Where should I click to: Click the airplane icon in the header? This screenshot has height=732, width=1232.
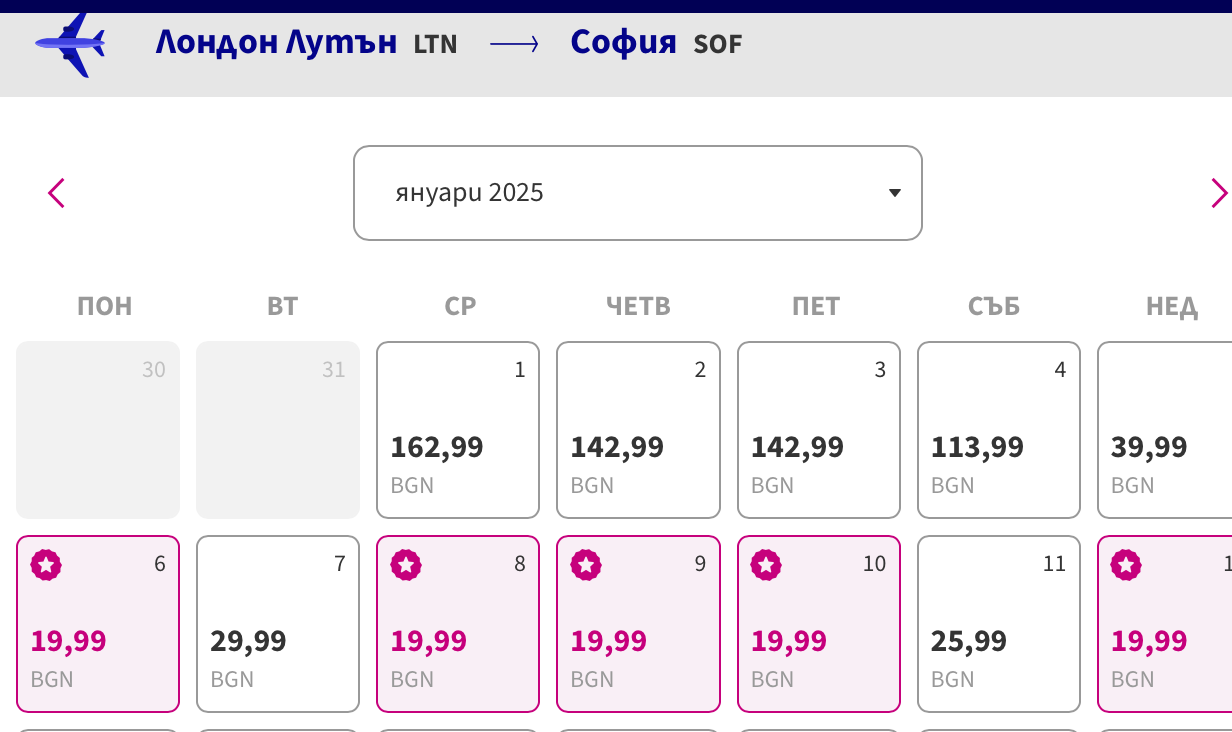[x=70, y=45]
